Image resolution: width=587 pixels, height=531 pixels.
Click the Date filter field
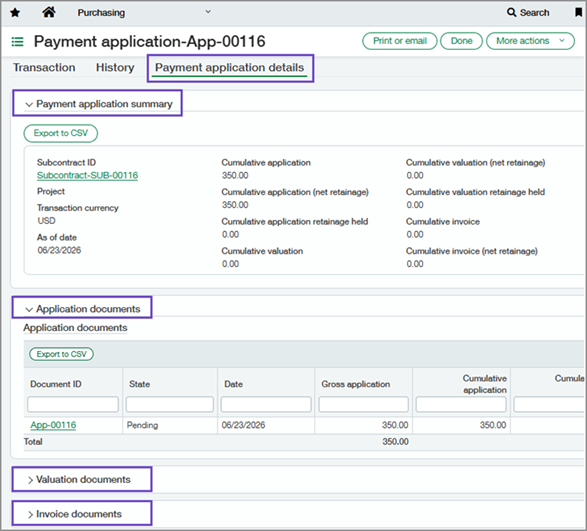tap(266, 404)
